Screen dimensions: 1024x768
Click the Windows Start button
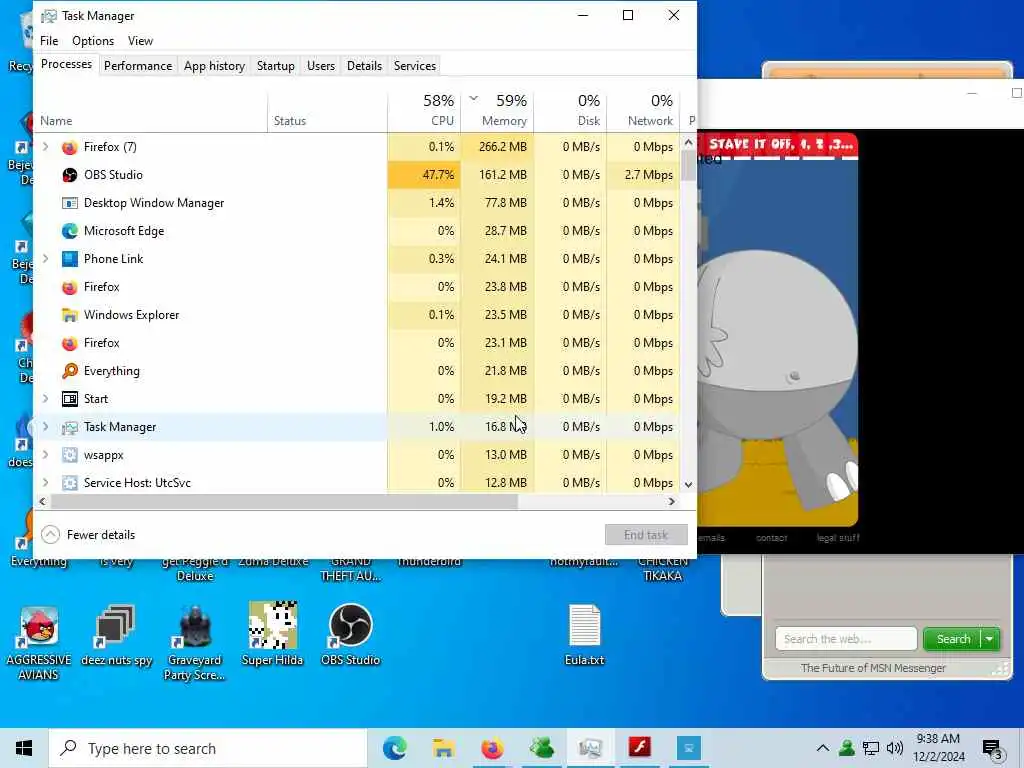tap(24, 748)
